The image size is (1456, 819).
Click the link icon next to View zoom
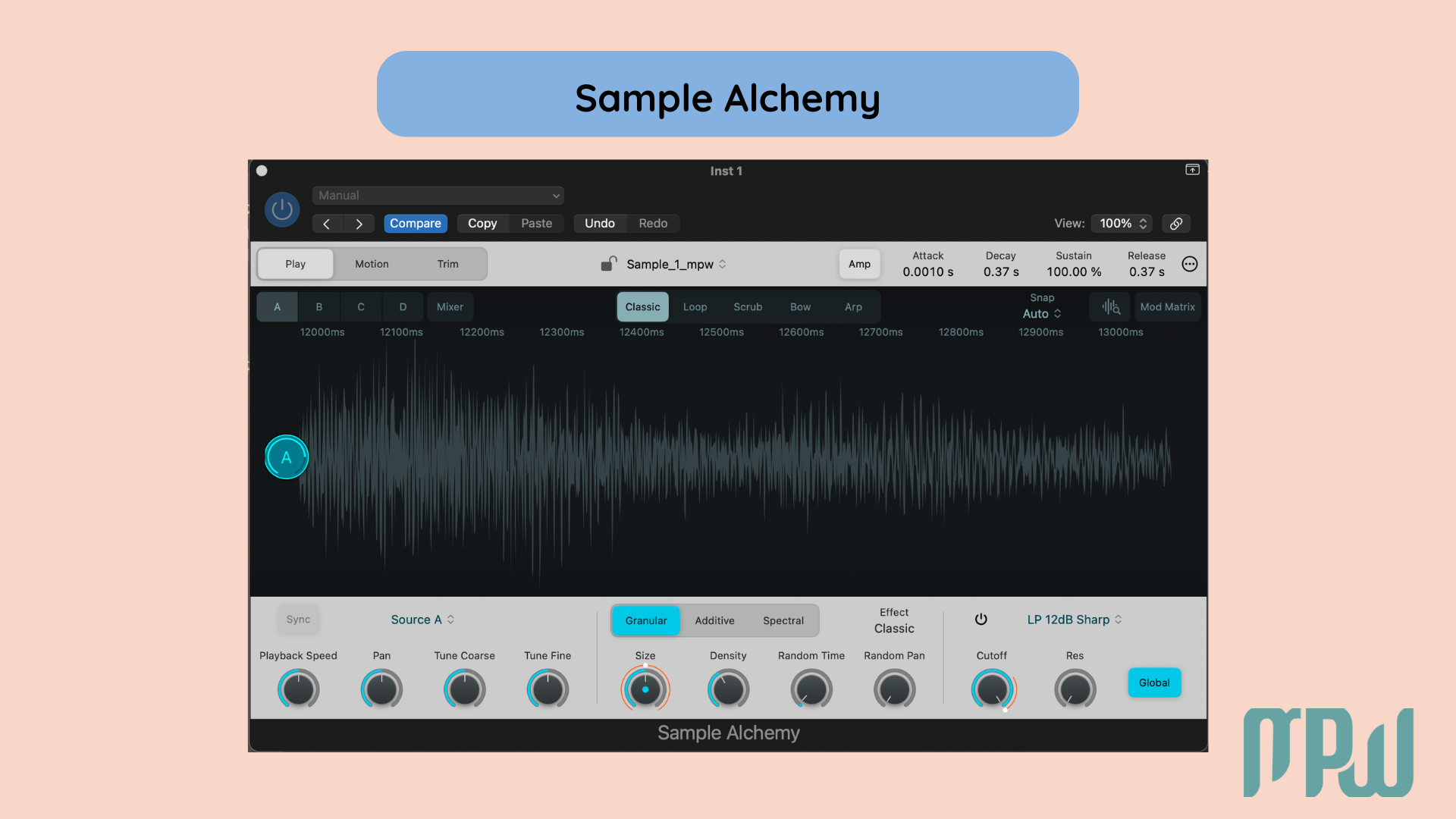tap(1176, 223)
